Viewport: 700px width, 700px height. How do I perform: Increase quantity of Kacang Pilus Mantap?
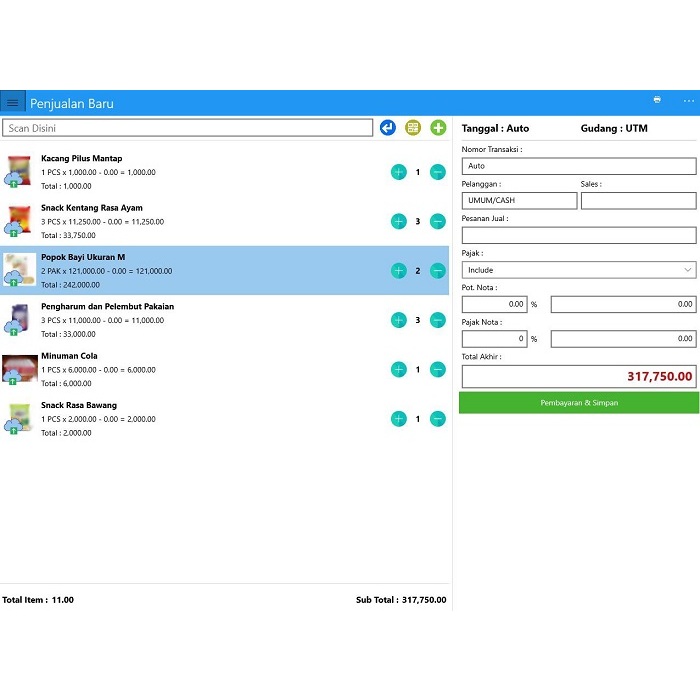[399, 172]
